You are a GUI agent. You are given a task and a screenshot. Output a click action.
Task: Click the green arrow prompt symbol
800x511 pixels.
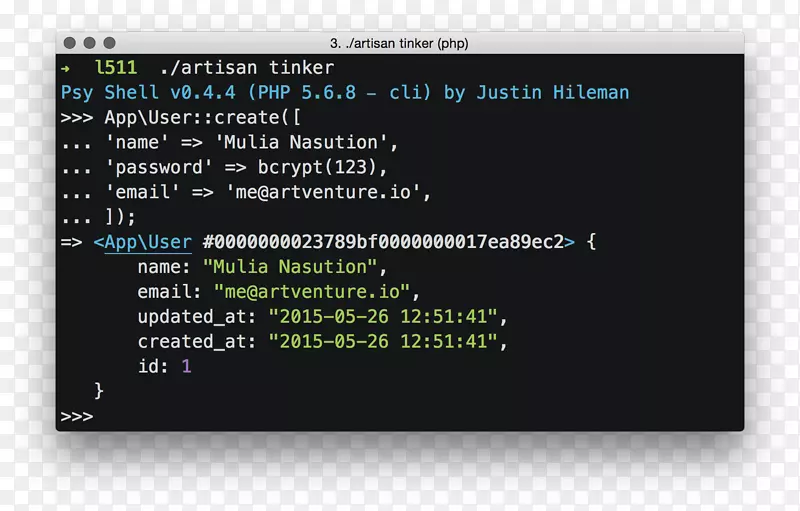point(65,68)
